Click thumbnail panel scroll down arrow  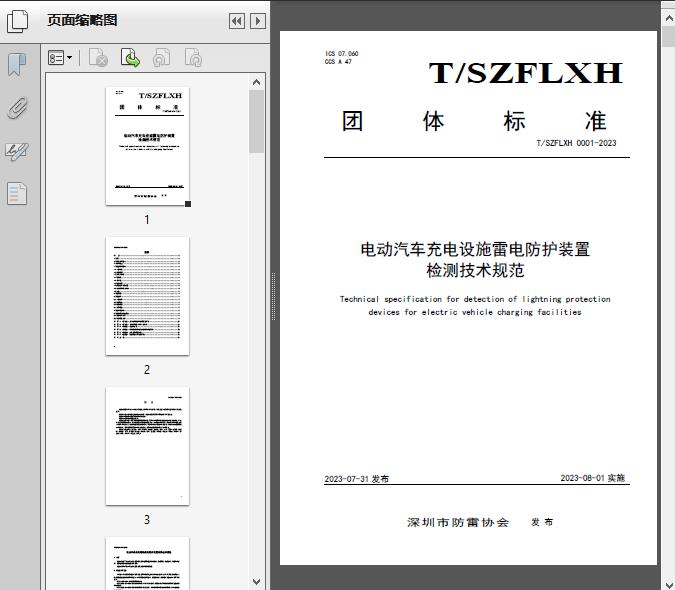(x=257, y=582)
